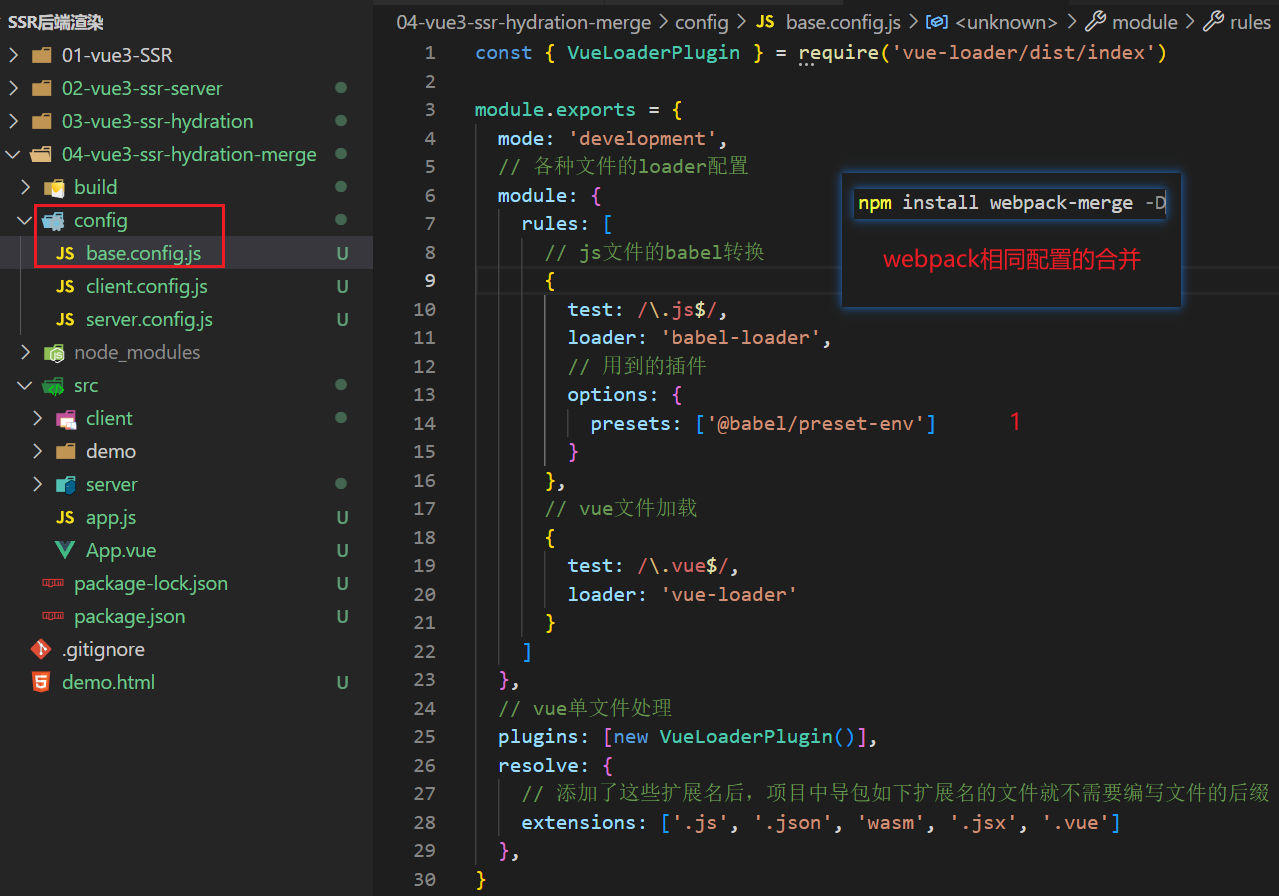
Task: Click the client folder icon under src
Action: (x=66, y=418)
